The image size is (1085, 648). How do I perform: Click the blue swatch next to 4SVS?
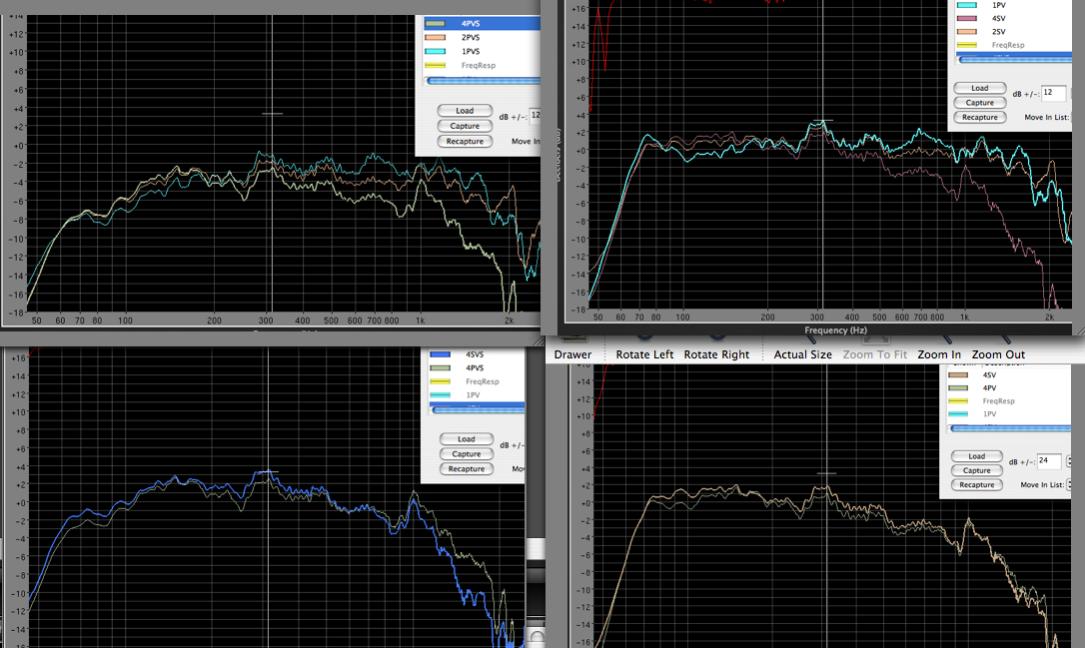(440, 354)
